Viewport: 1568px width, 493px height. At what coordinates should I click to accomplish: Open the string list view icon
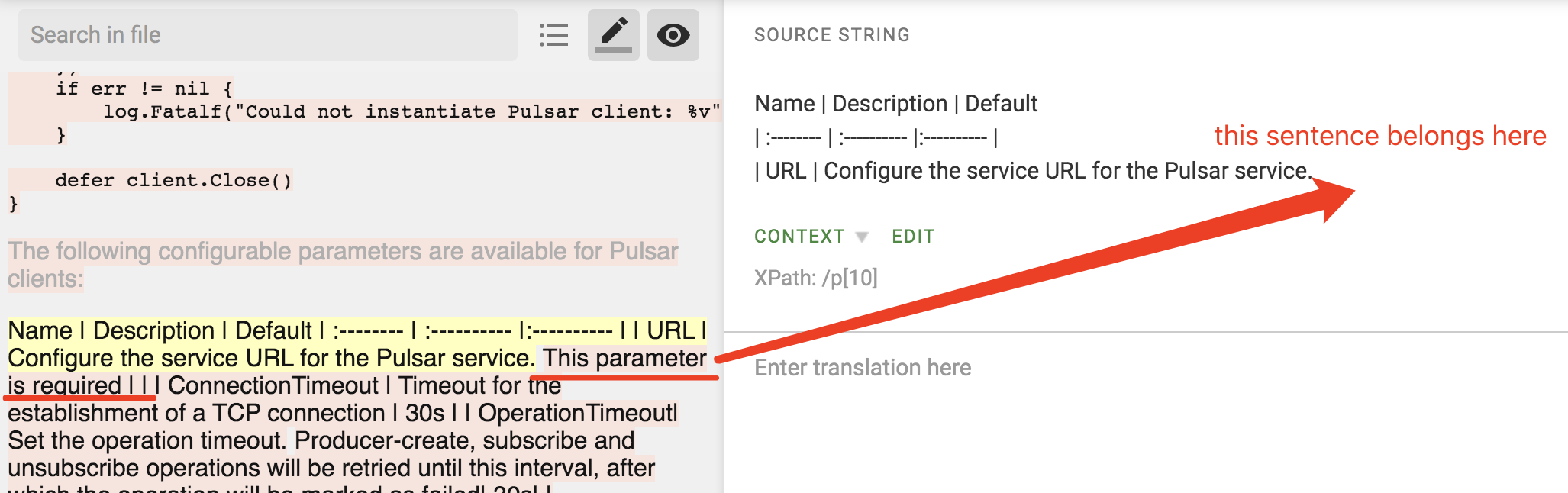553,35
